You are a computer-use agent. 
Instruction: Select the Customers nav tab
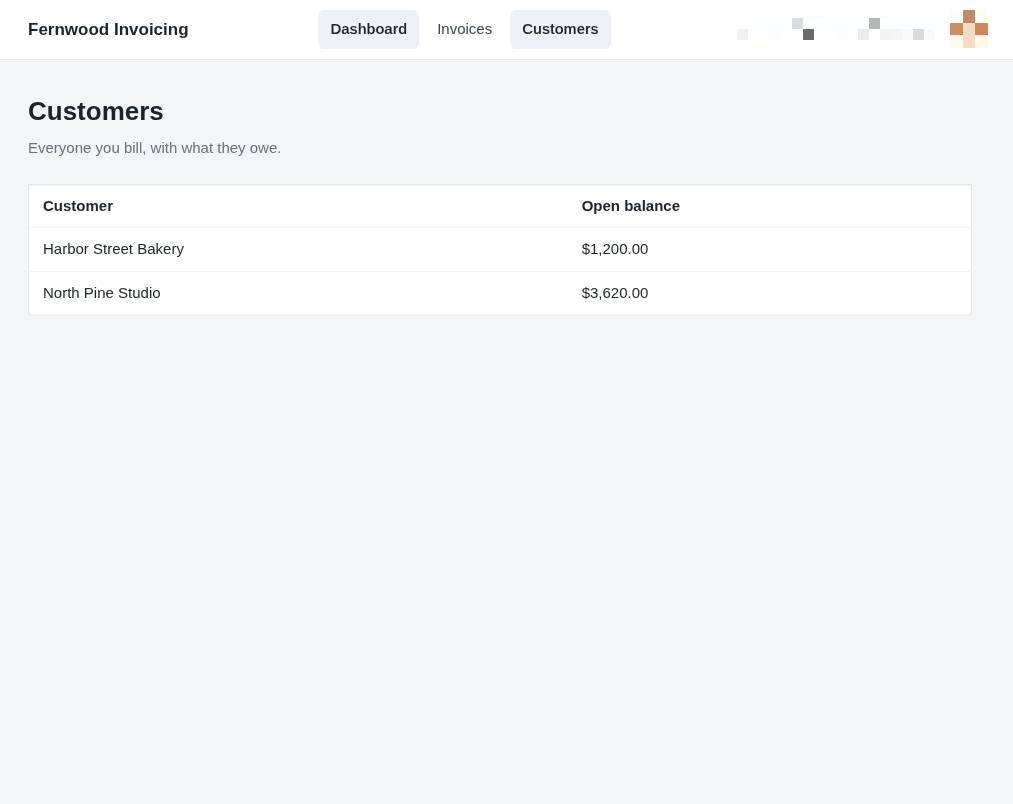click(560, 29)
